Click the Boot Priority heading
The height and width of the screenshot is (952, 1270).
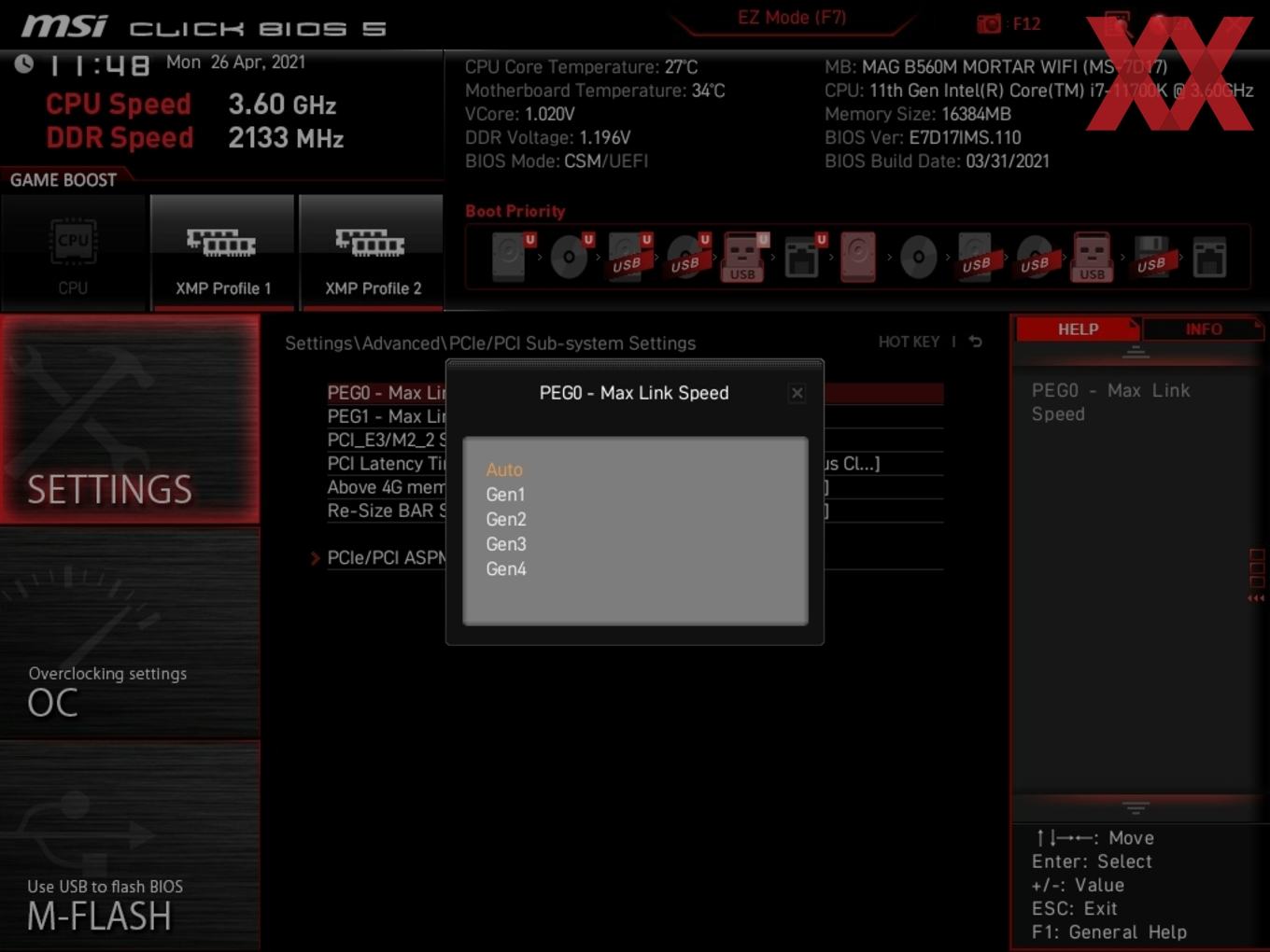(515, 211)
